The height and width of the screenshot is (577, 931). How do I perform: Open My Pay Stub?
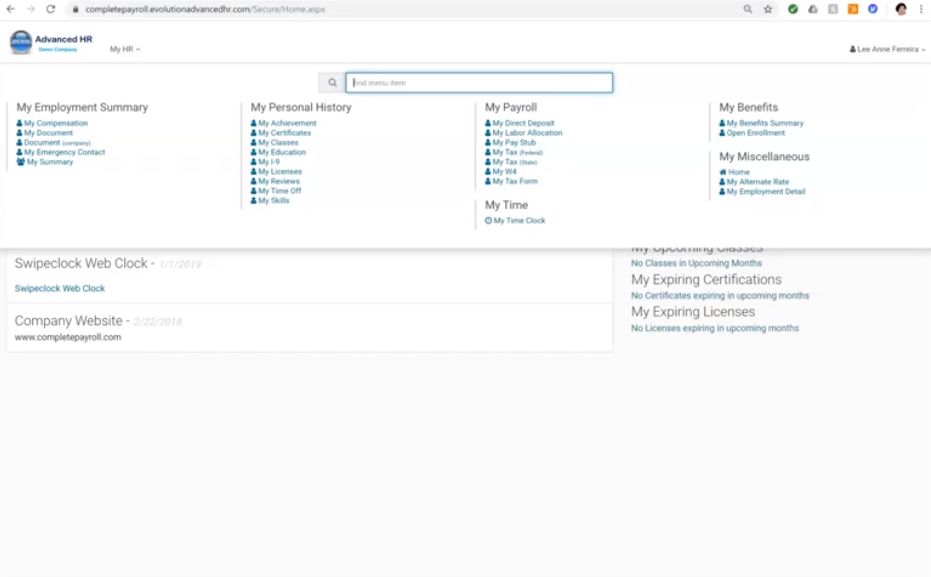(511, 142)
